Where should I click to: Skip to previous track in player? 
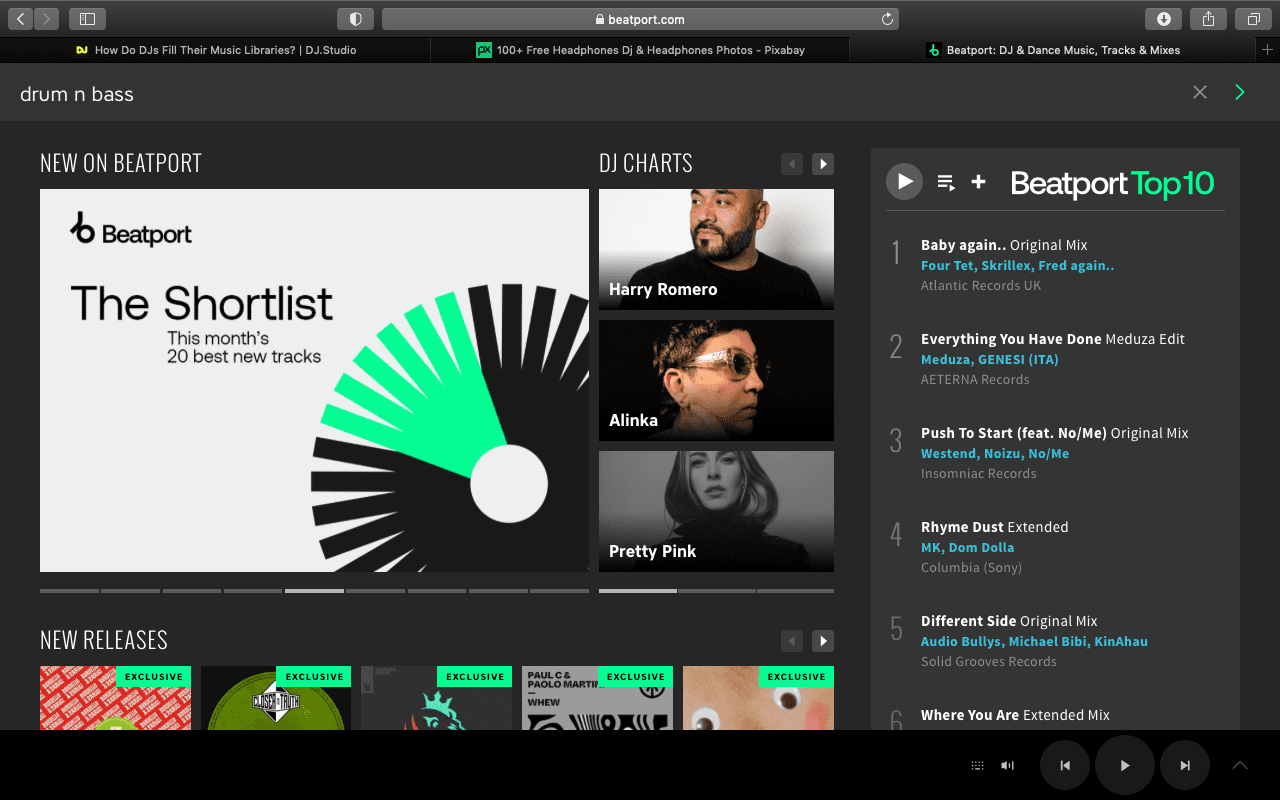[1065, 765]
